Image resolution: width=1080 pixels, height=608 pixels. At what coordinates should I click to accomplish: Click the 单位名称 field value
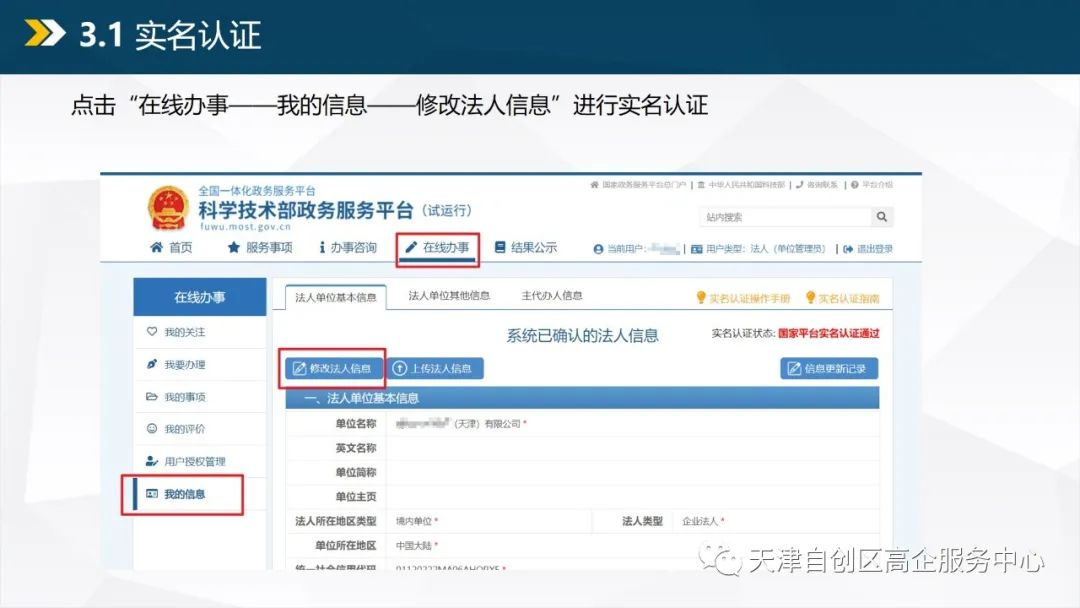click(459, 423)
